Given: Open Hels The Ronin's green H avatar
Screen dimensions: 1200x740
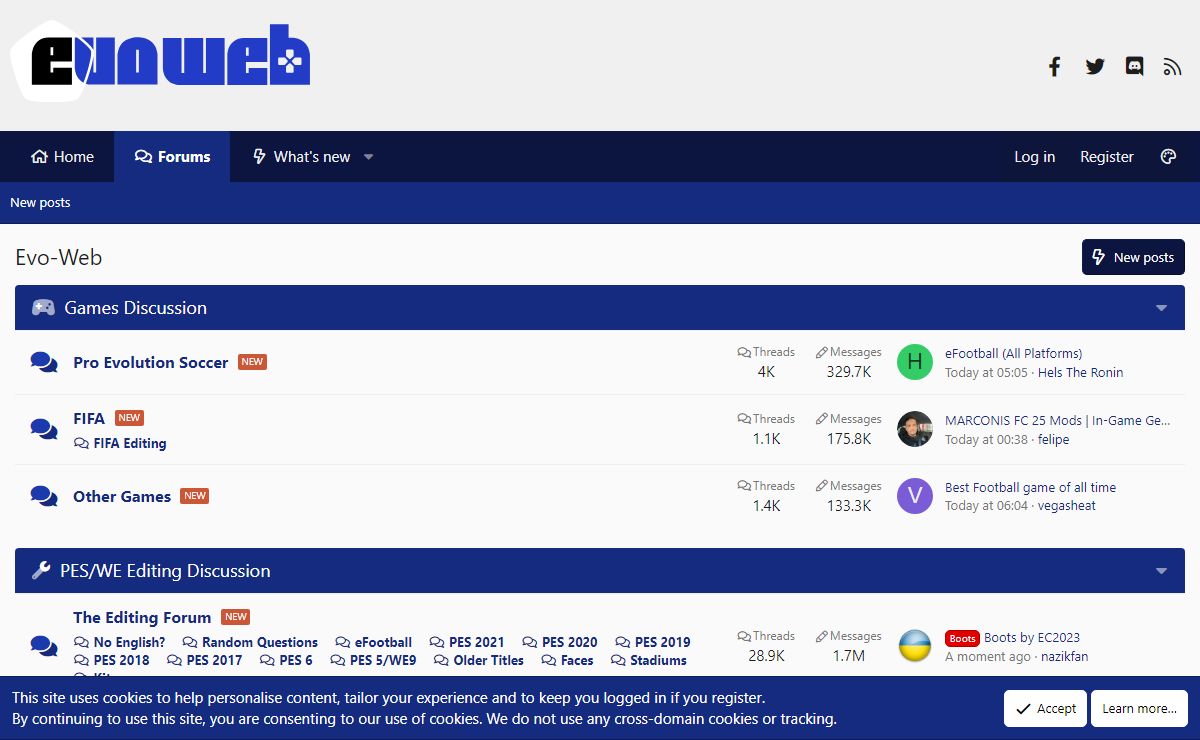Looking at the screenshot, I should (x=915, y=362).
